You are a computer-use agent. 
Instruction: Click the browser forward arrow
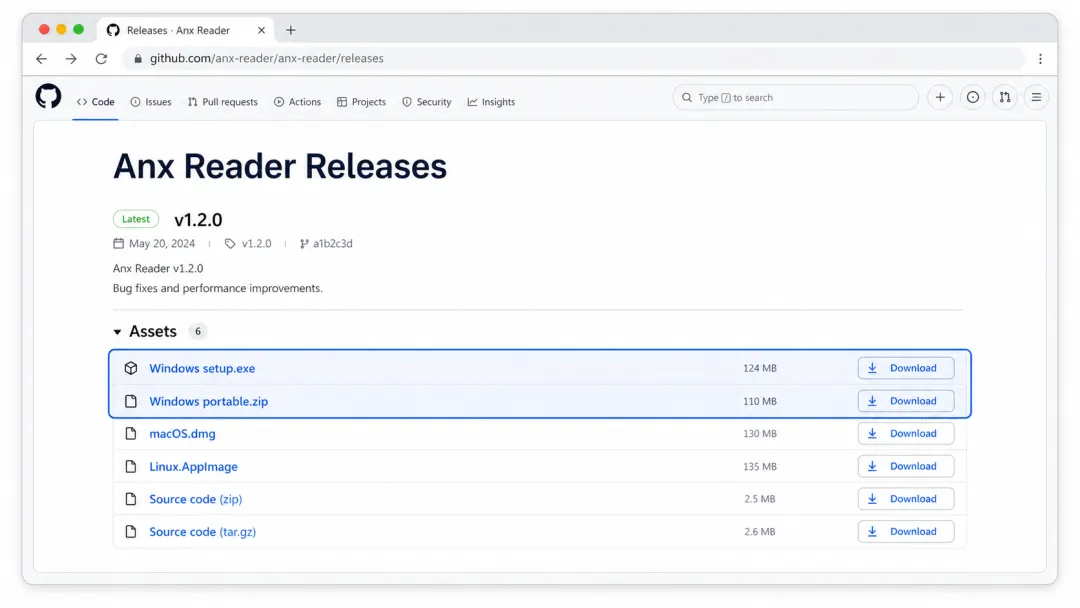point(71,59)
